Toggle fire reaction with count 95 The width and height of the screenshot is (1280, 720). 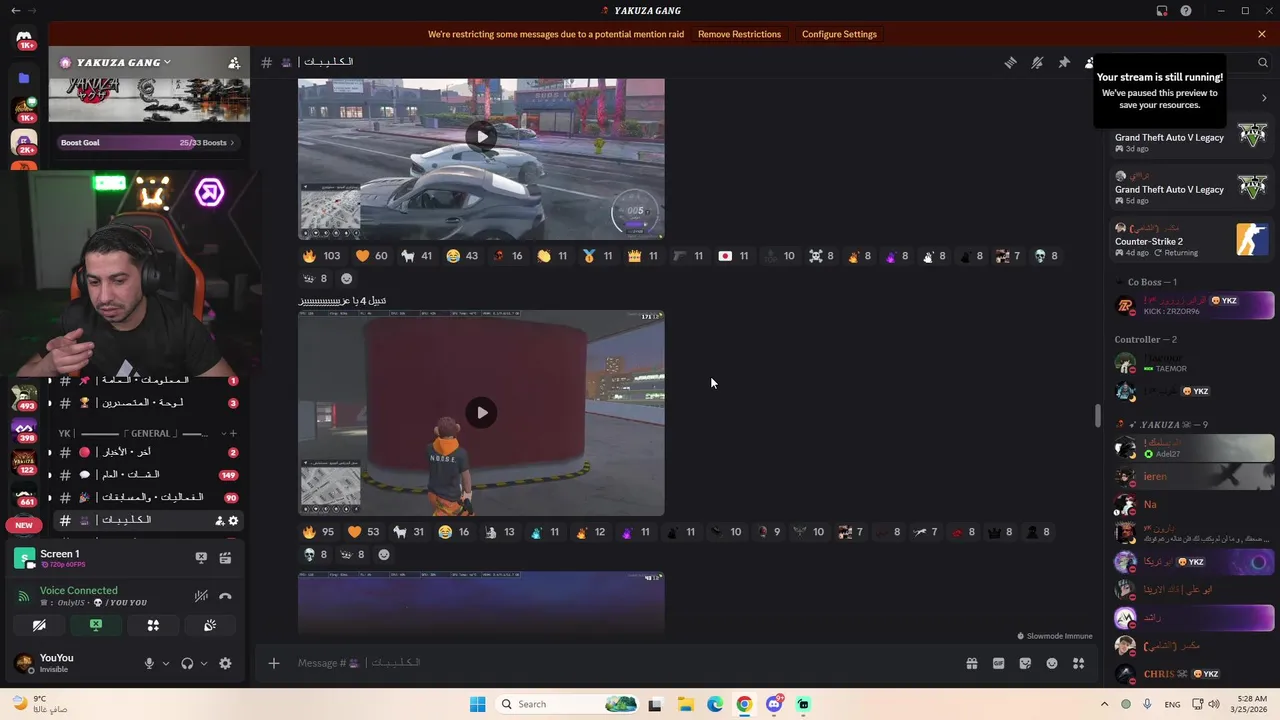(319, 532)
